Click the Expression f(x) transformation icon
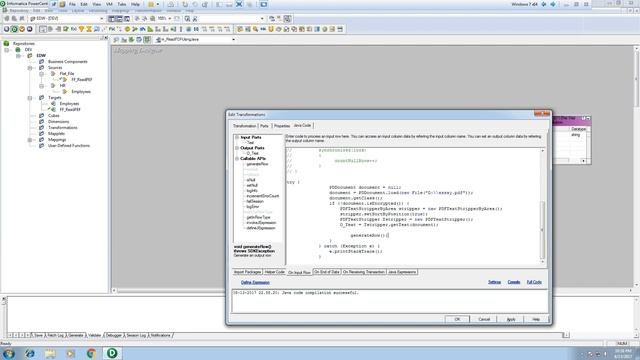Screen dimensions: 640x360 pyautogui.click(x=73, y=29)
